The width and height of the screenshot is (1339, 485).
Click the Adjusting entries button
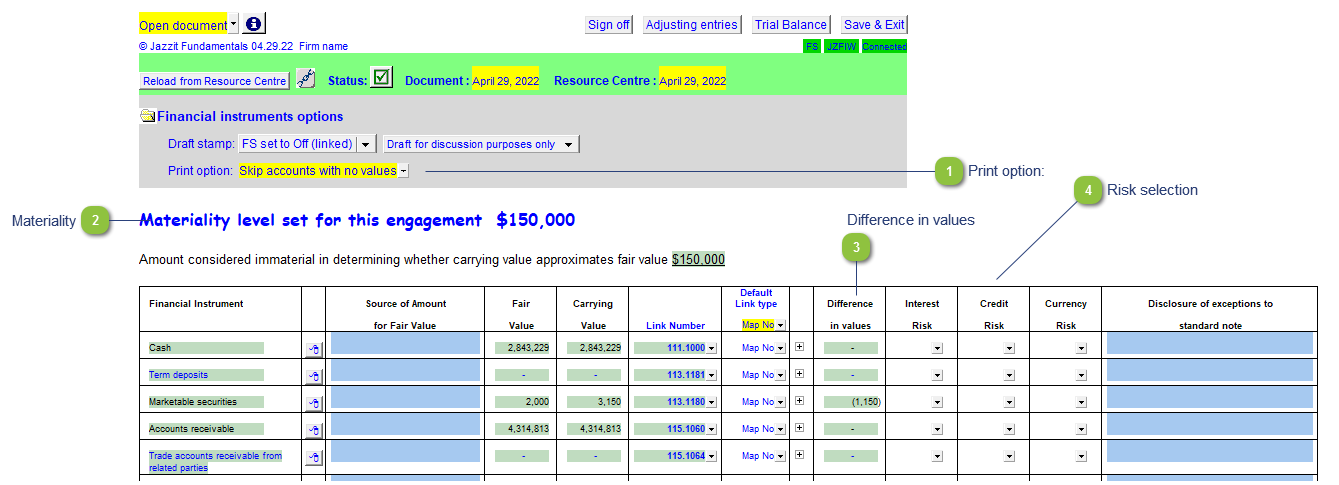(691, 25)
